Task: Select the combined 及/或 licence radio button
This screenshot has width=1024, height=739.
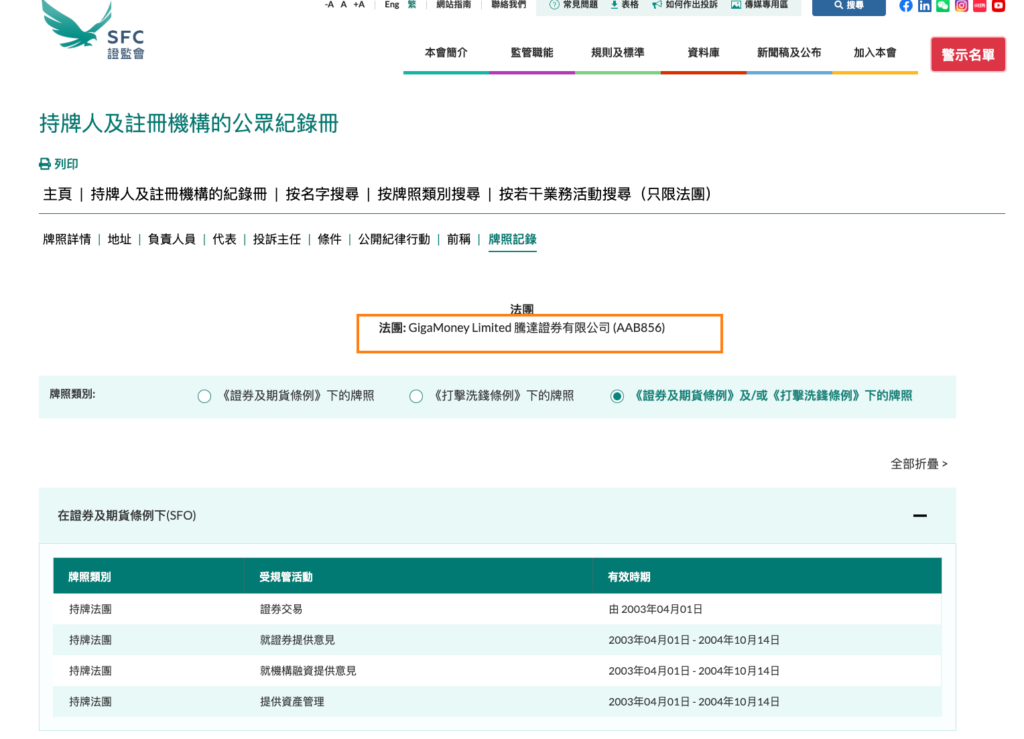Action: pos(616,396)
